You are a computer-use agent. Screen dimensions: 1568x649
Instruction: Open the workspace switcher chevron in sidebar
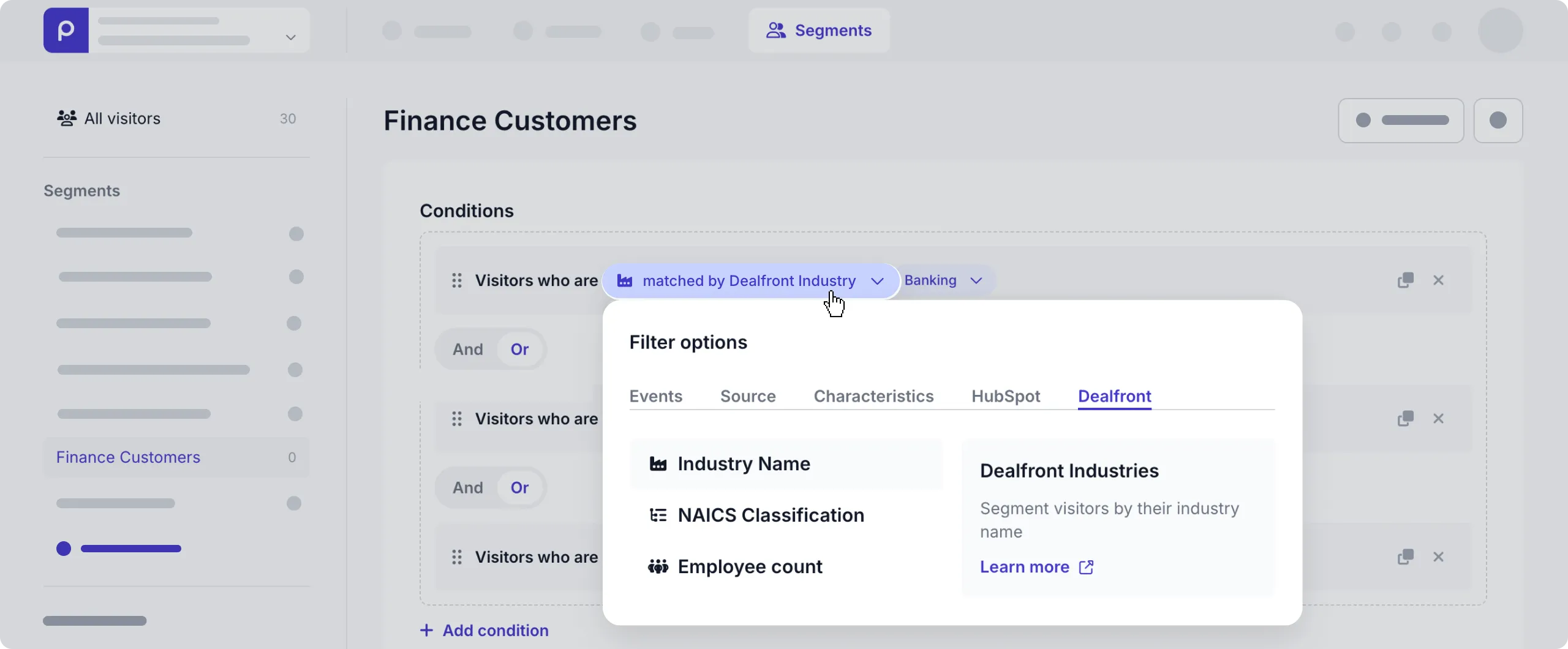coord(290,37)
